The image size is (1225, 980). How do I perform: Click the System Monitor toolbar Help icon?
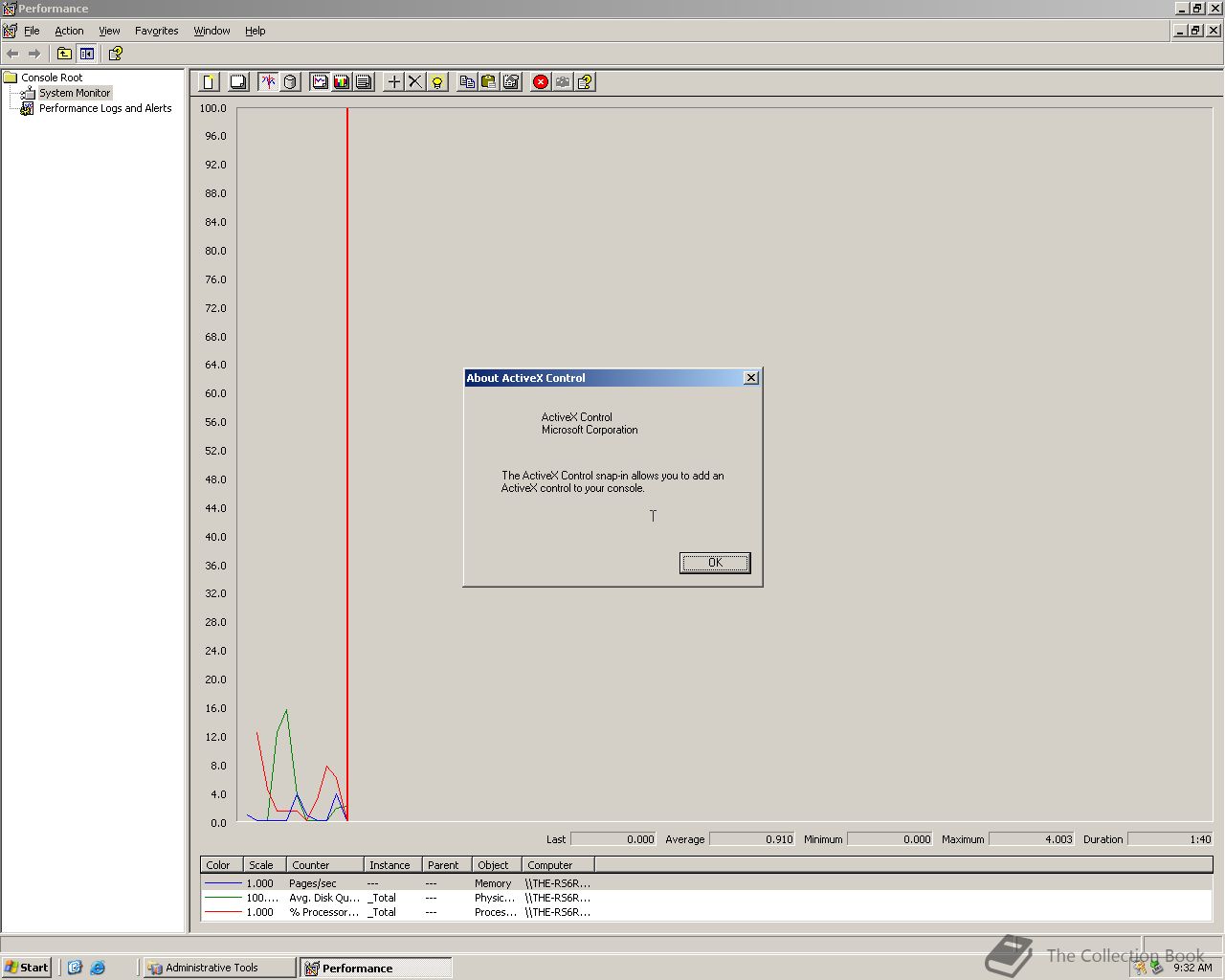pyautogui.click(x=585, y=82)
